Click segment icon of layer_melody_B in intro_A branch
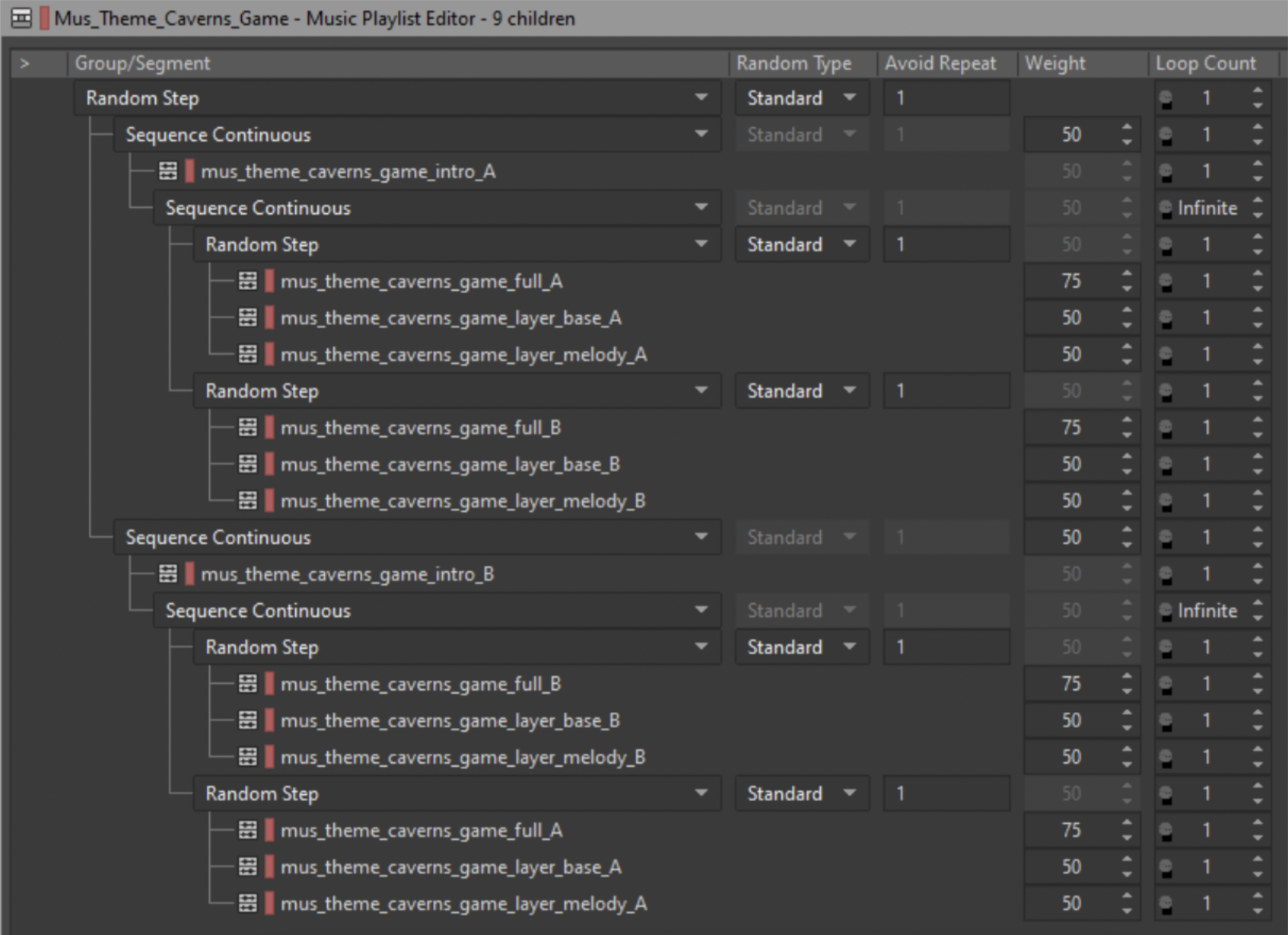The height and width of the screenshot is (935, 1288). point(248,501)
